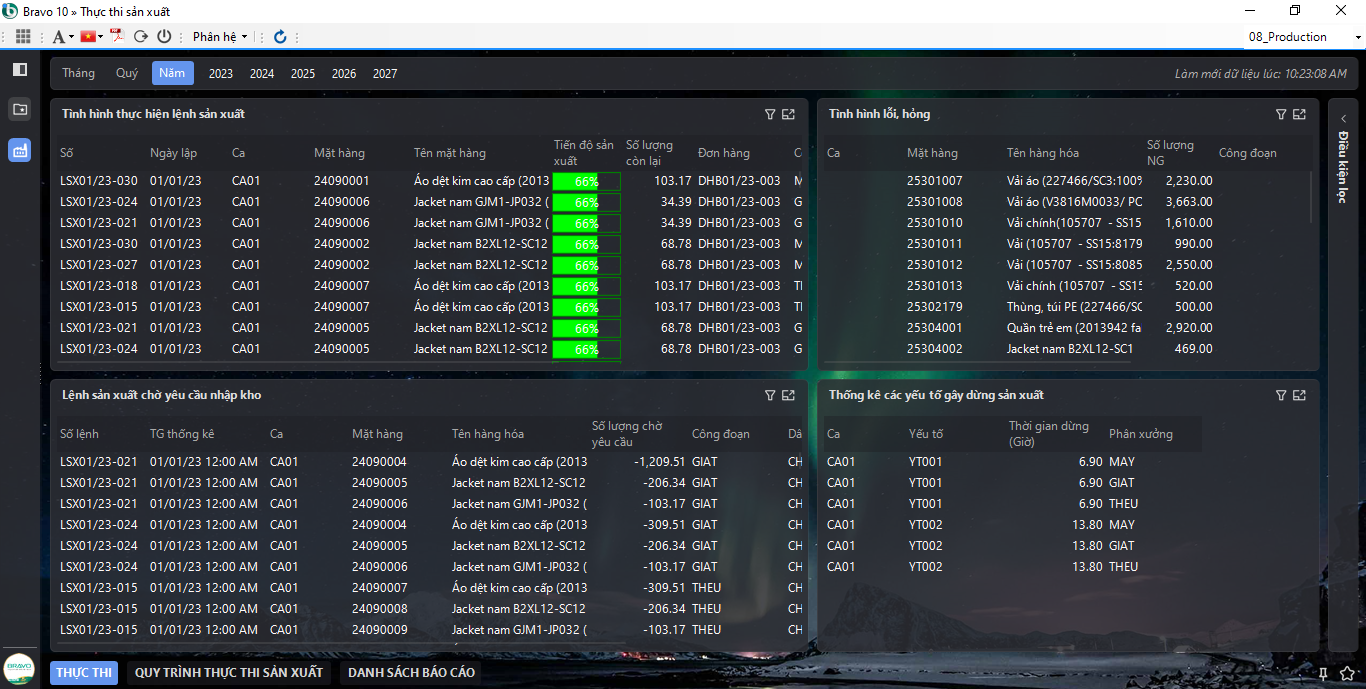Open the Phân hệ dropdown
Viewport: 1366px width, 689px height.
pos(219,37)
